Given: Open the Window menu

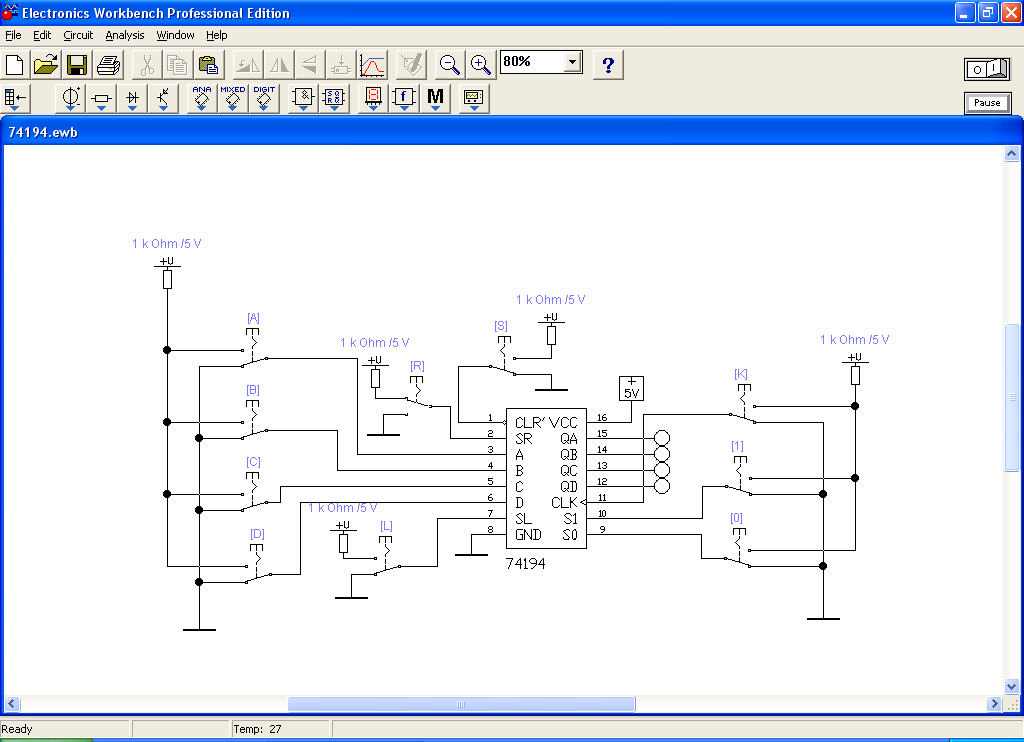Looking at the screenshot, I should pyautogui.click(x=175, y=35).
